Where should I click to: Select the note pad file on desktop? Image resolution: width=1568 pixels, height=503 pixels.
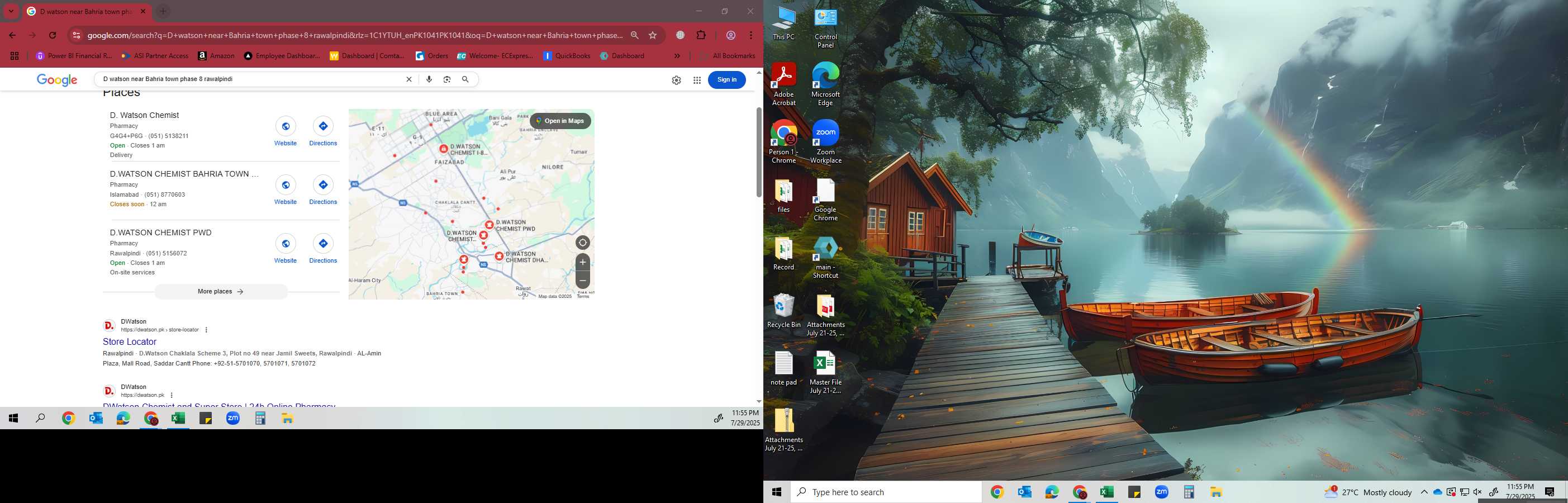coord(784,368)
